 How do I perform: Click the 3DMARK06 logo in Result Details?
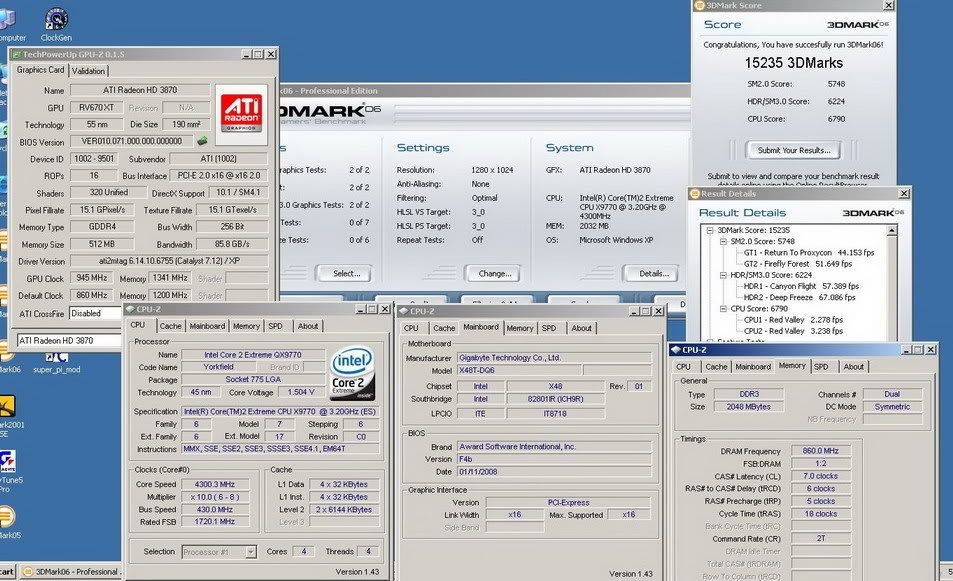tap(874, 211)
